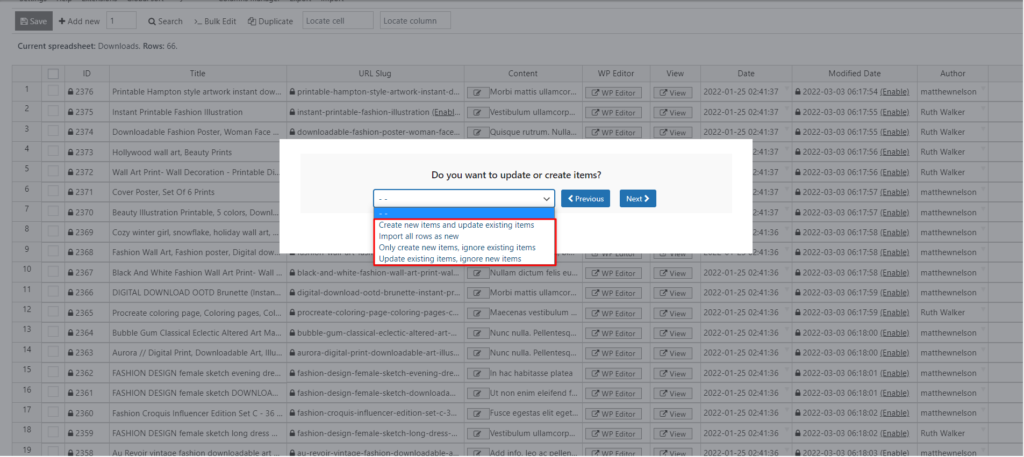1024x457 pixels.
Task: Check the row checkbox for ID 2366
Action: (x=54, y=292)
